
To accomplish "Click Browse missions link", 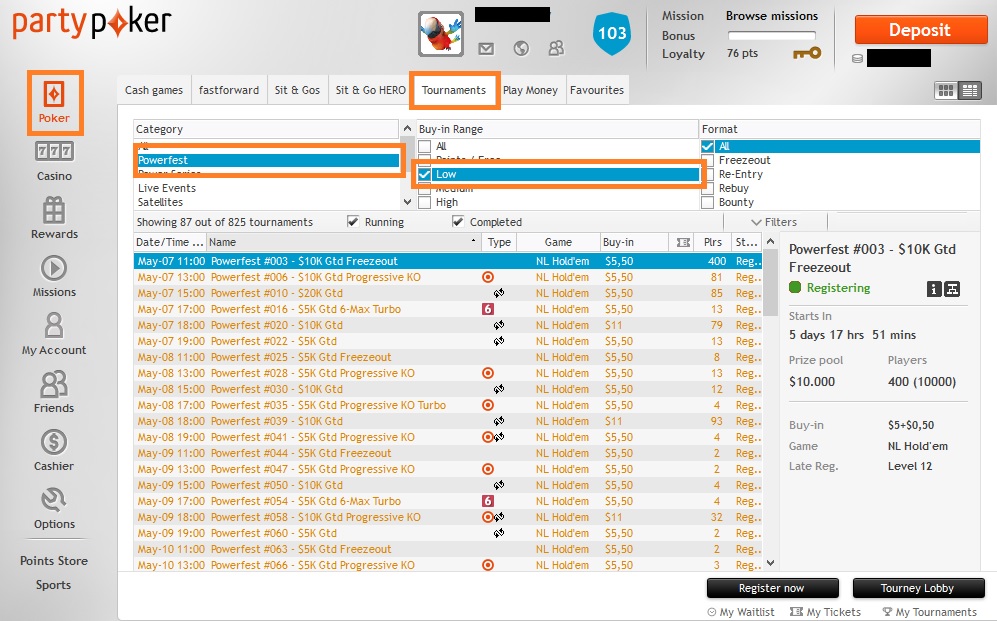I will [x=772, y=16].
